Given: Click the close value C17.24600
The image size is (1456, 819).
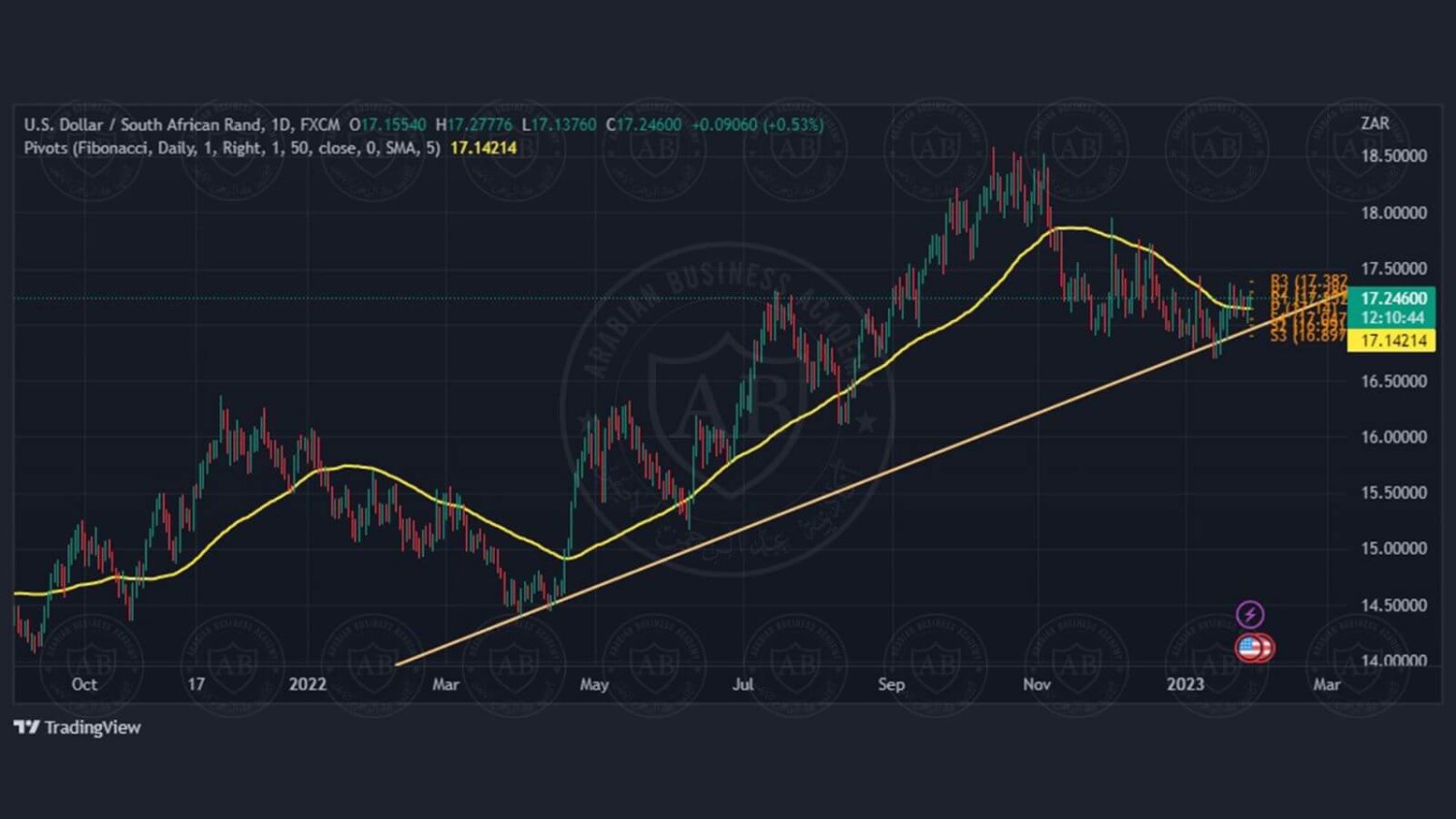Looking at the screenshot, I should pos(644,124).
